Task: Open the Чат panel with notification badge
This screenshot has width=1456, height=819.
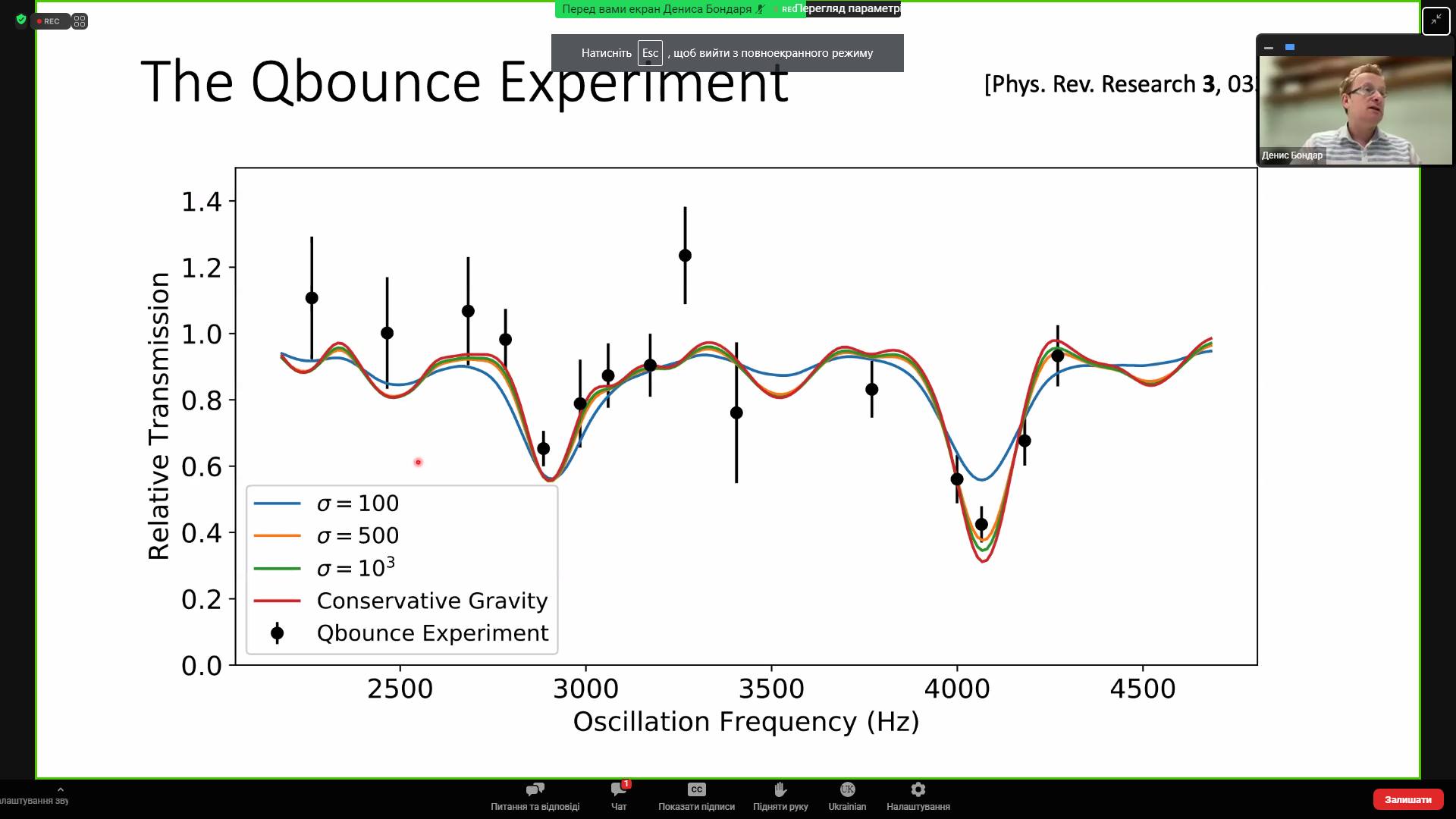Action: 619,796
